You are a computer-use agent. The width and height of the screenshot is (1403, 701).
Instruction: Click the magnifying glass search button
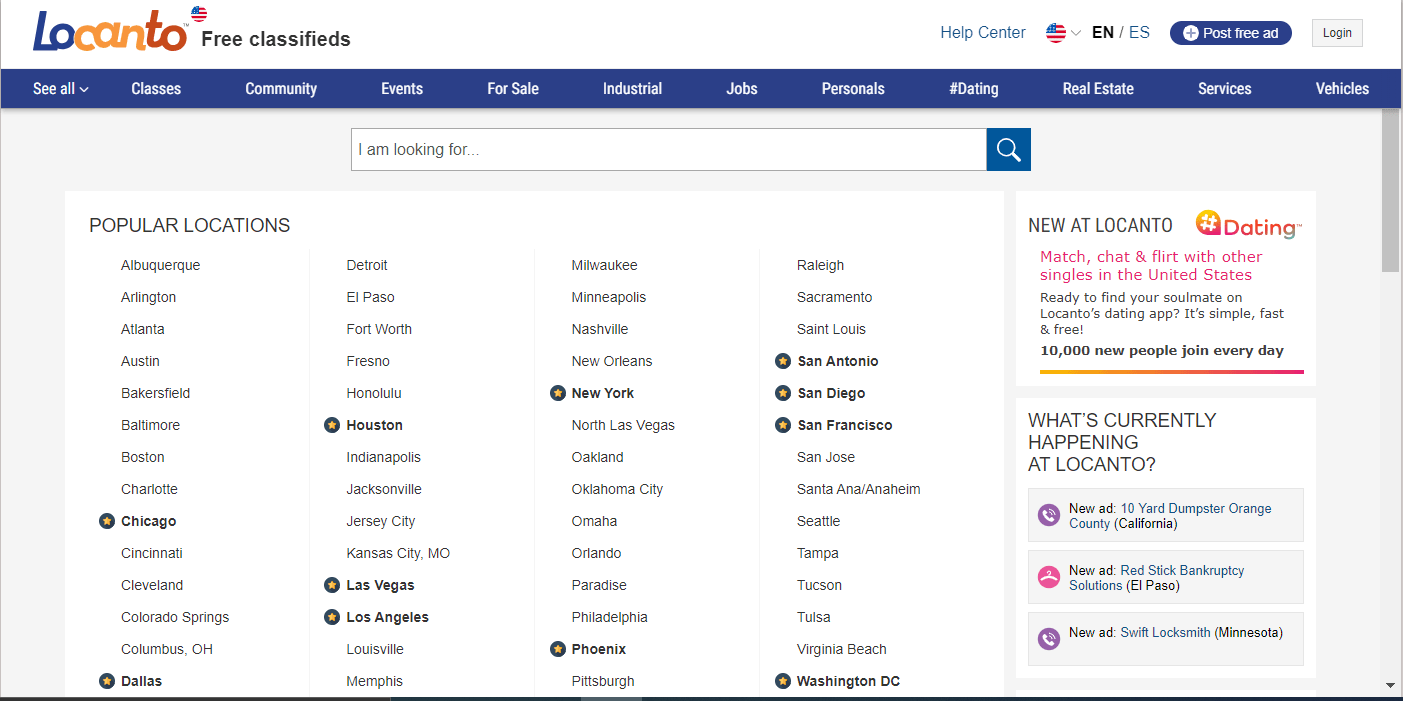[1008, 150]
